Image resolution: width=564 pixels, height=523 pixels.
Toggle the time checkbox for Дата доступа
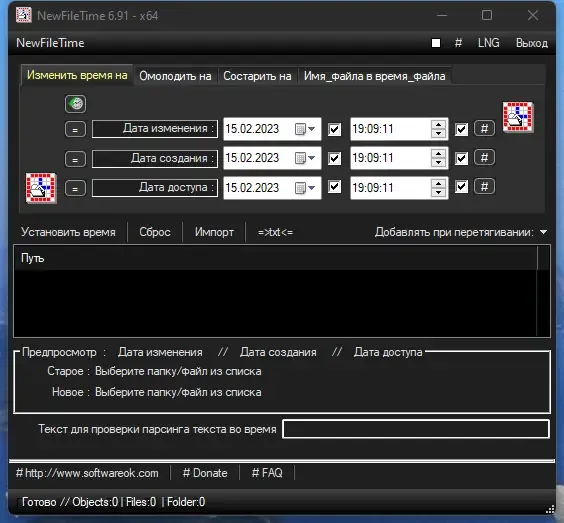[461, 187]
